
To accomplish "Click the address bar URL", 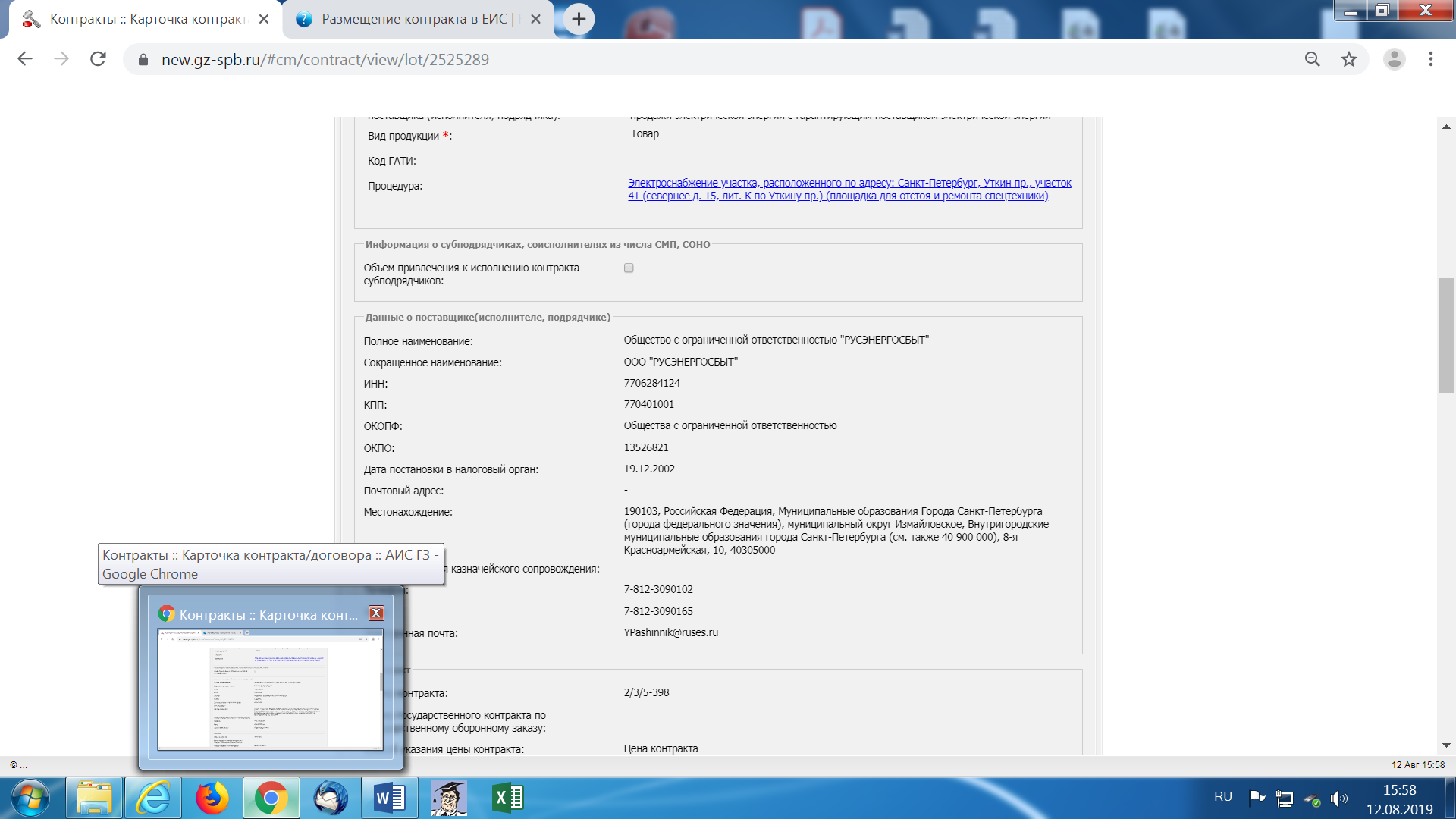I will pos(325,59).
